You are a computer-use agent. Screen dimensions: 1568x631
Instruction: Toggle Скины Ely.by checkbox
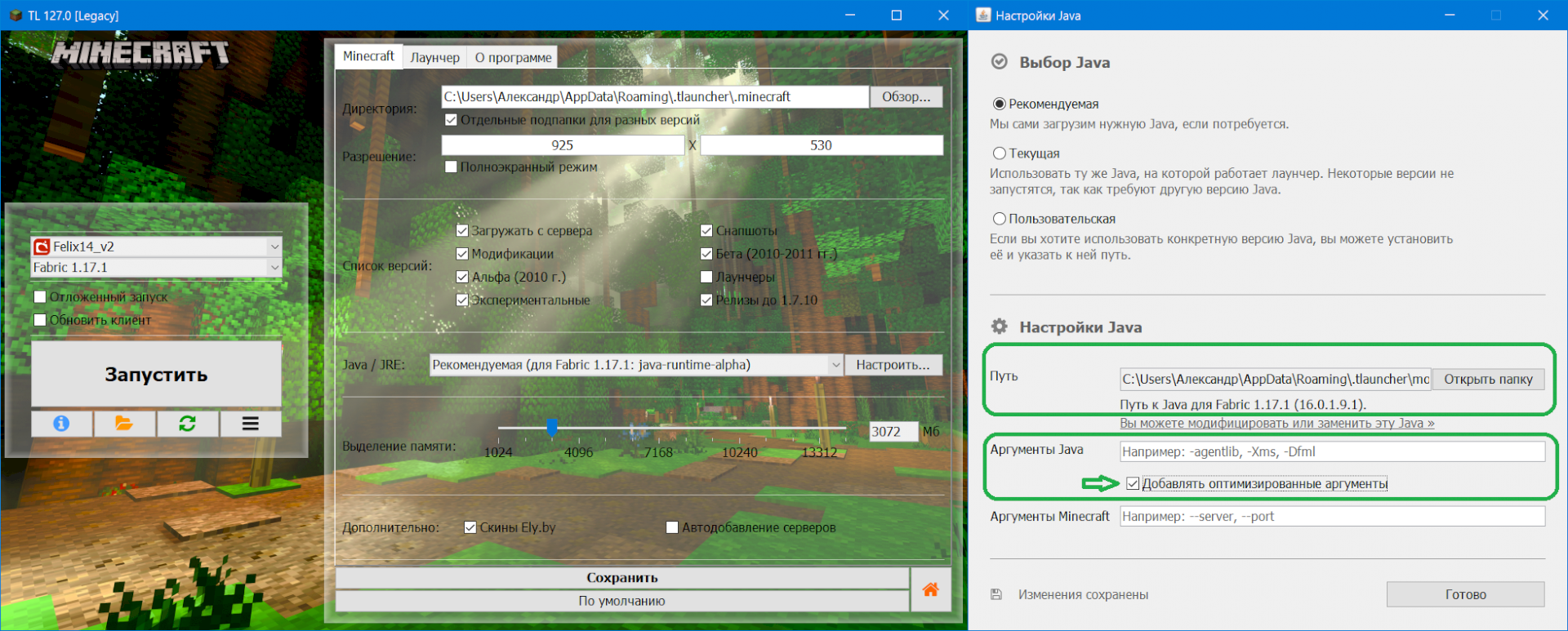470,527
